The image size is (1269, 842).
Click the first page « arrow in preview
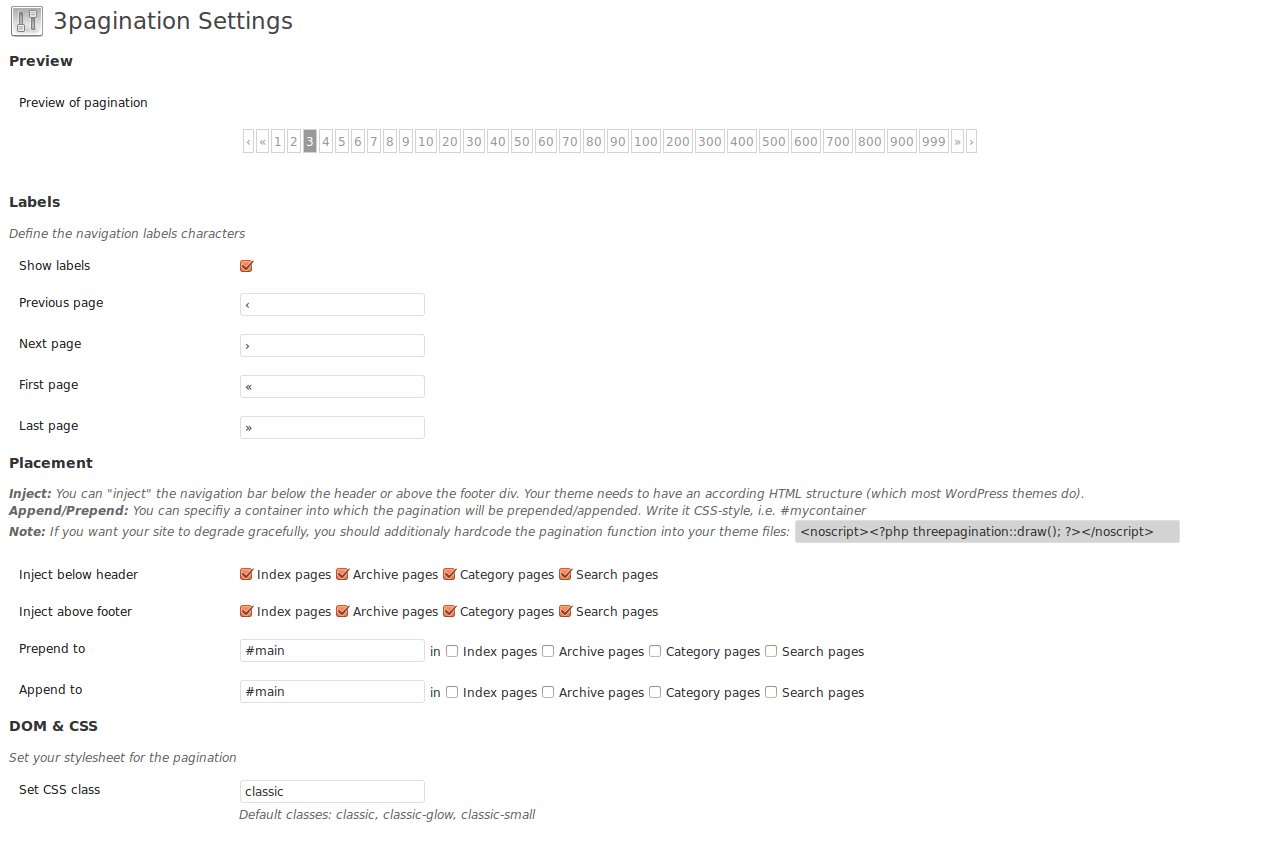[x=262, y=142]
